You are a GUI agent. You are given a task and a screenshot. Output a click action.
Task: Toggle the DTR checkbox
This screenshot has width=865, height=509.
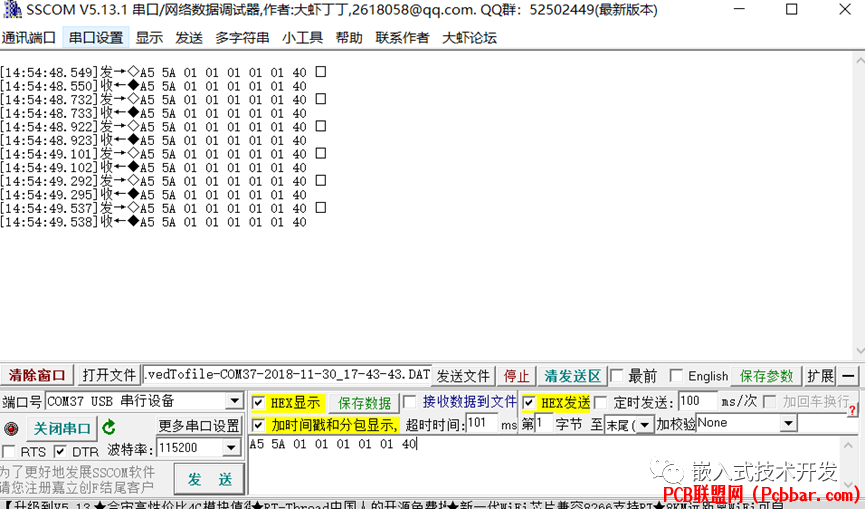point(60,452)
